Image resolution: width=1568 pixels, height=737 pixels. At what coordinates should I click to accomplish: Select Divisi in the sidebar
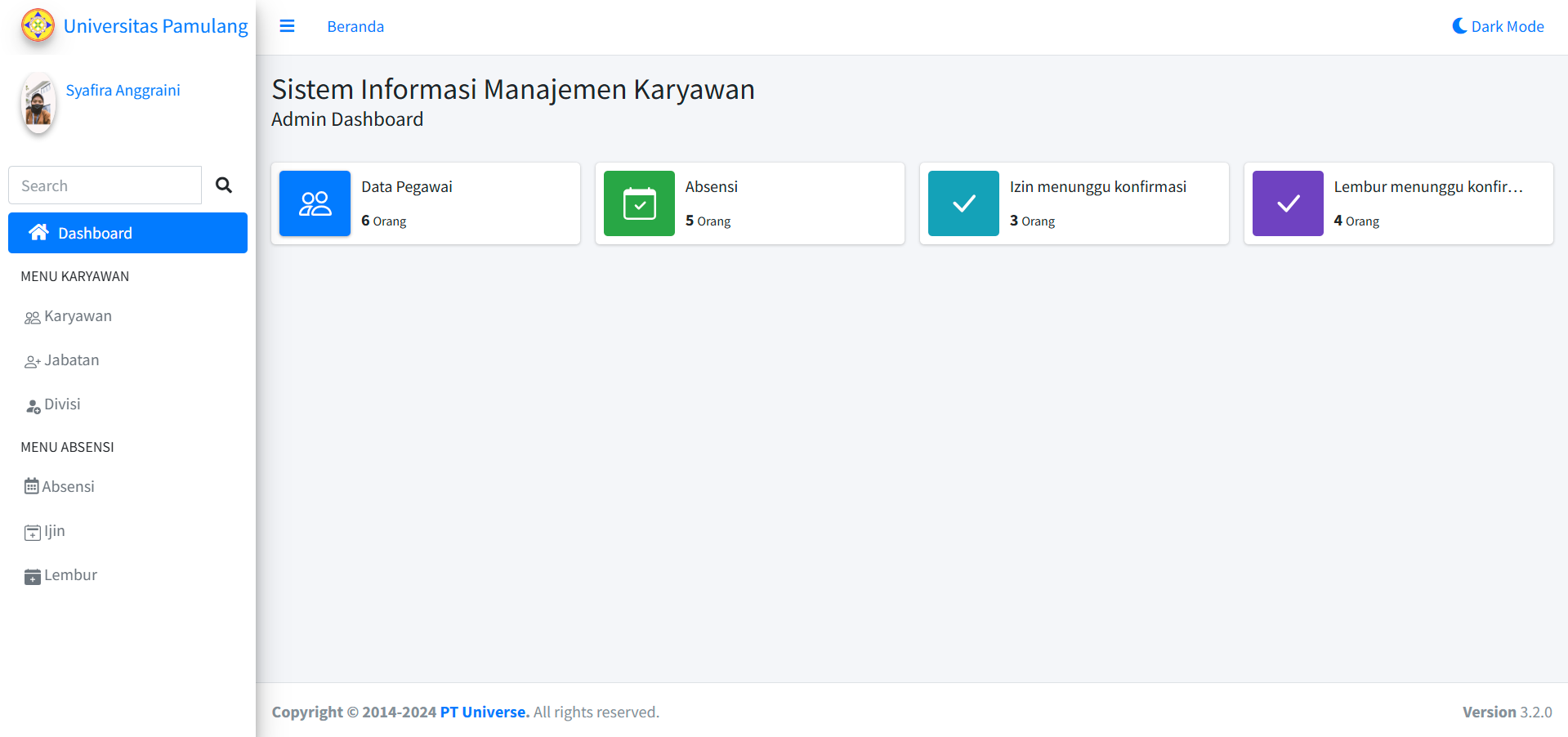(62, 404)
